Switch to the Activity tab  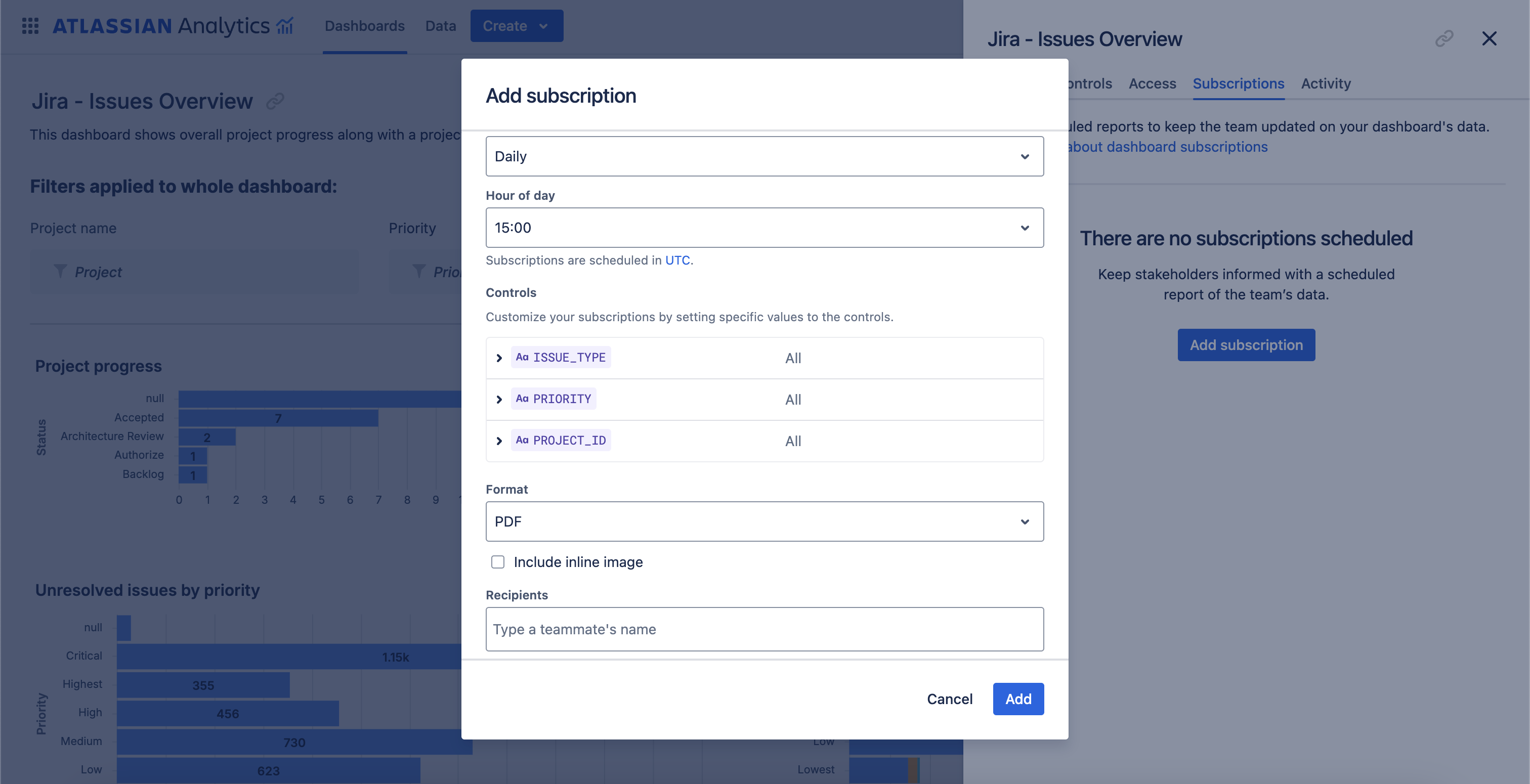[1326, 84]
